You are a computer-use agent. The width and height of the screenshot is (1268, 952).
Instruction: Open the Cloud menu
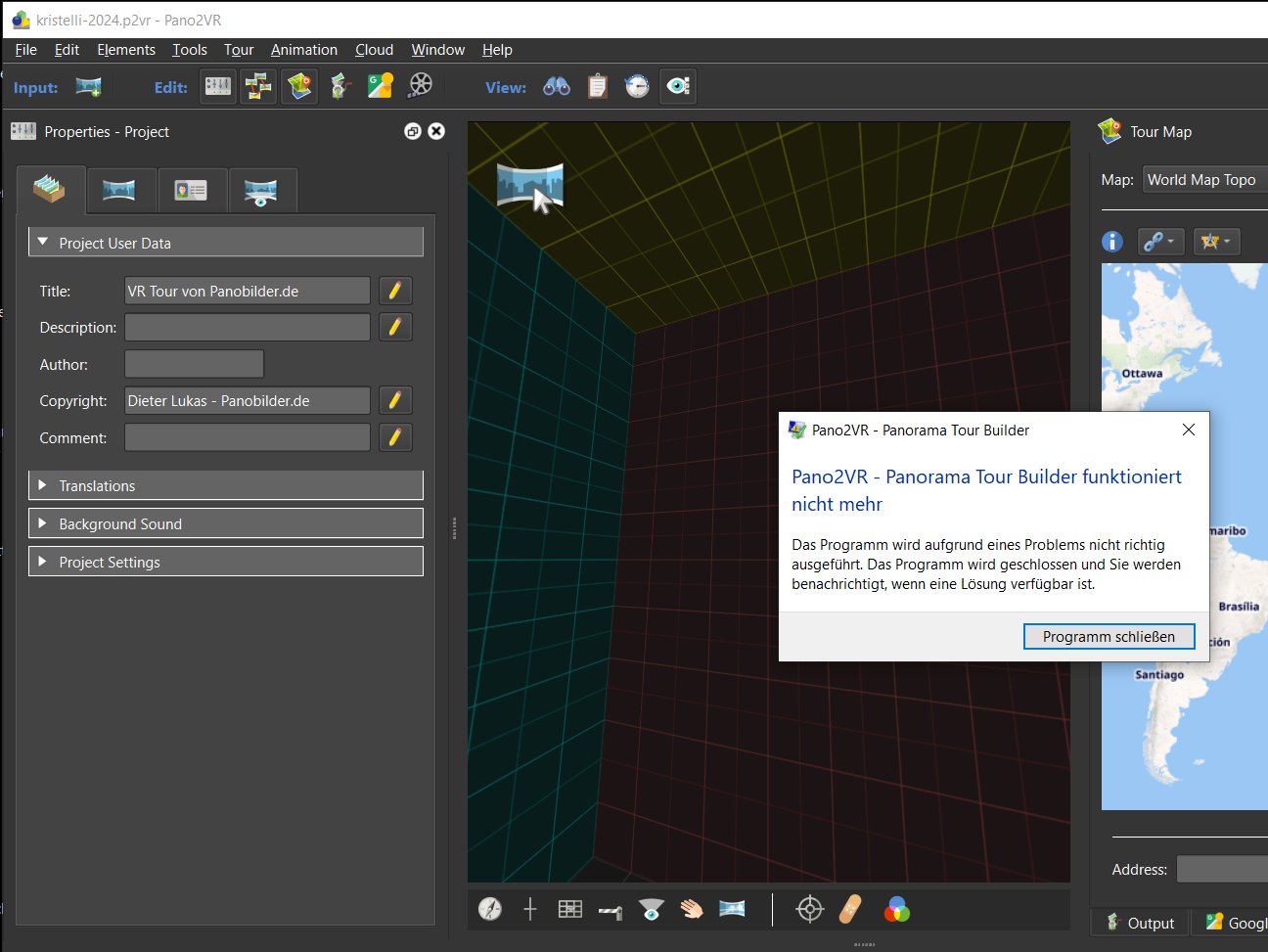tap(374, 50)
